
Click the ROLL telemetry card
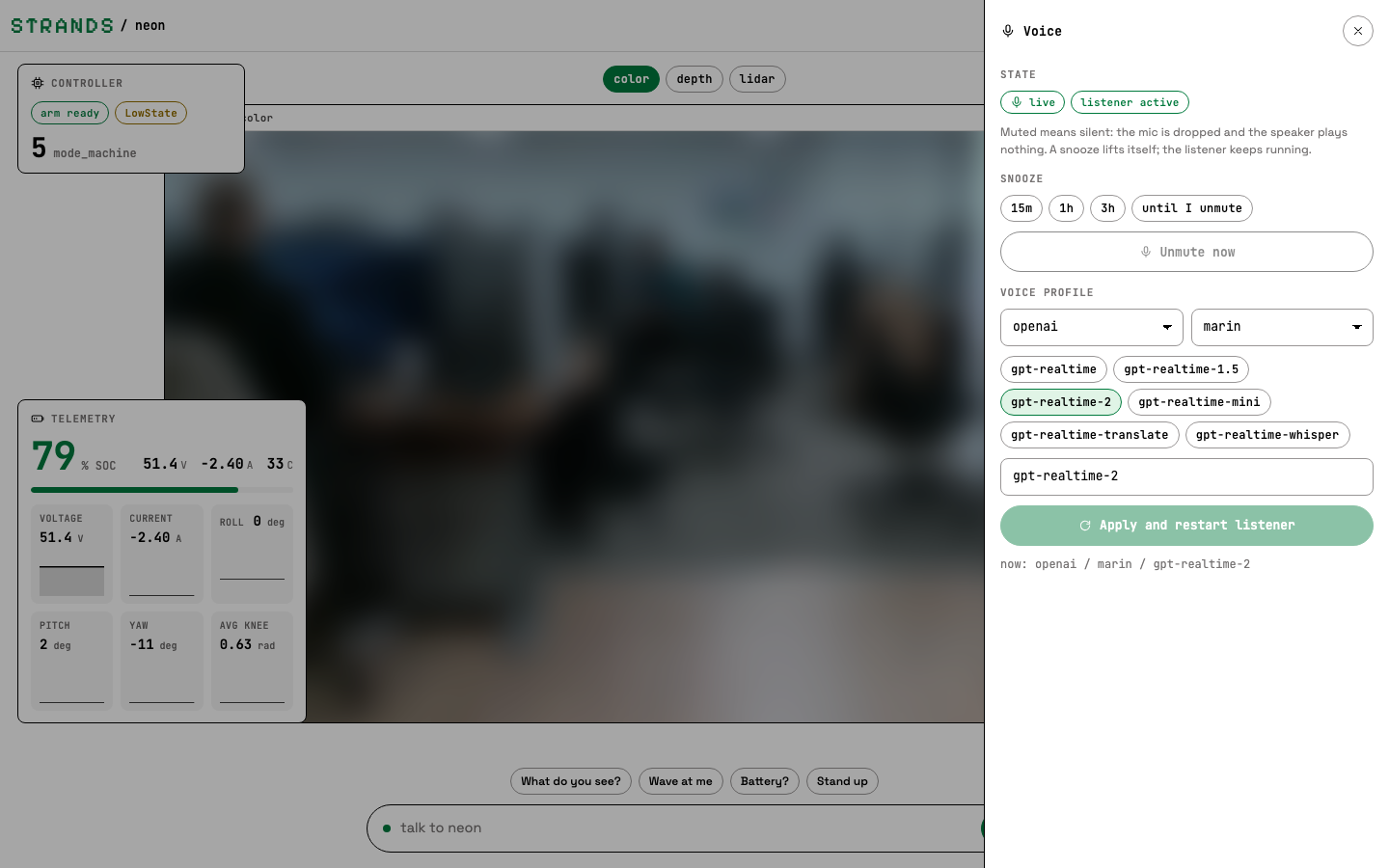pos(252,554)
